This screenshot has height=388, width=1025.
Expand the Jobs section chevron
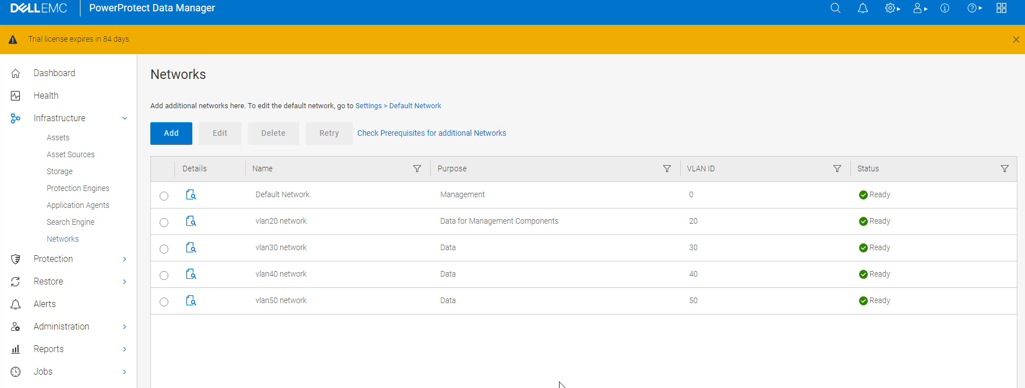(x=124, y=372)
